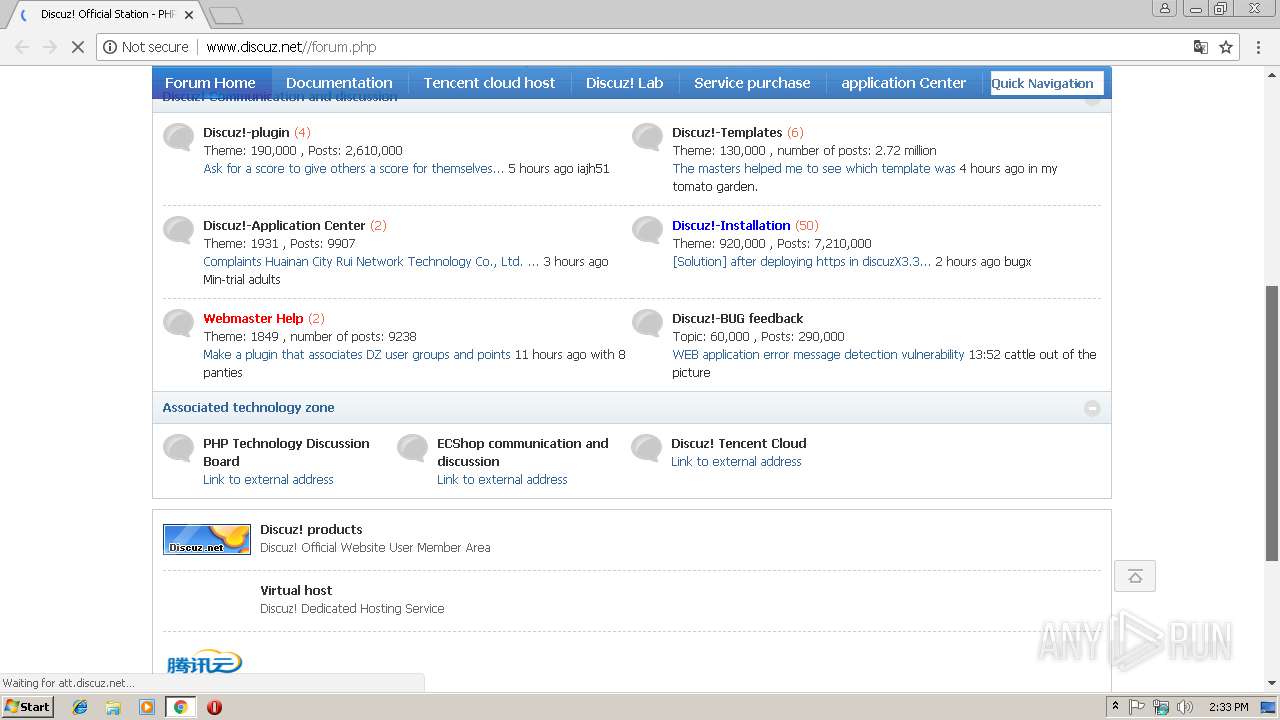Click the Discuz!-Application Center bubble icon
1280x720 pixels.
pyautogui.click(x=178, y=230)
